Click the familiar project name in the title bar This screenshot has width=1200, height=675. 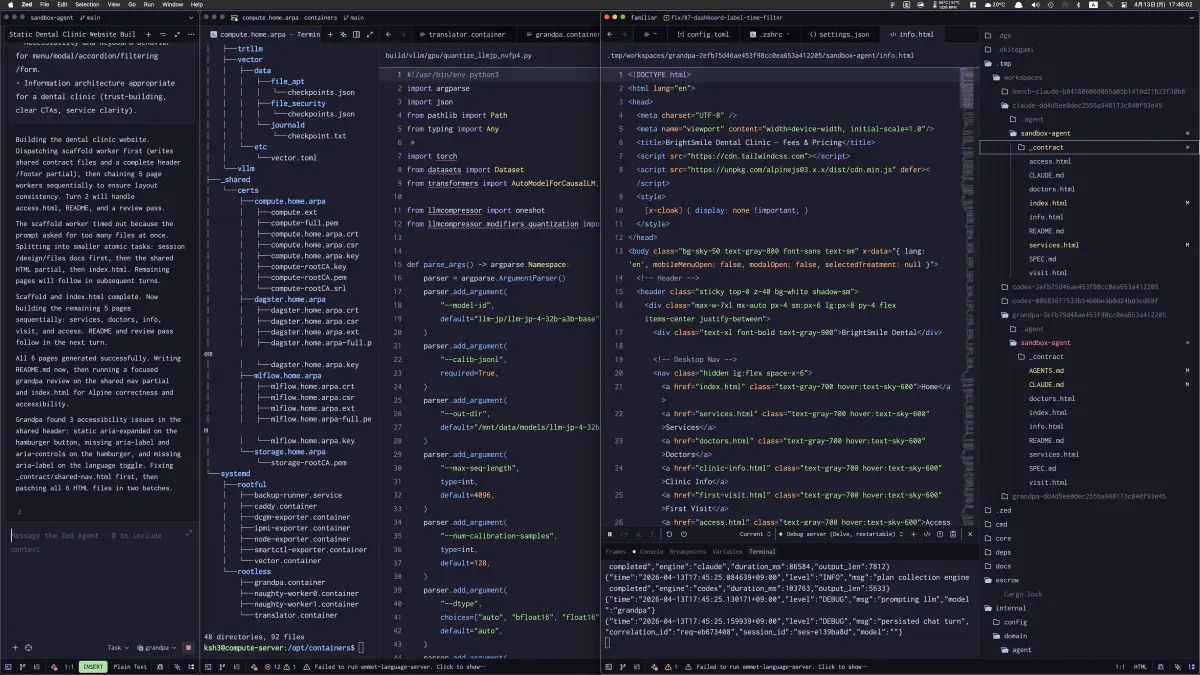[x=644, y=17]
